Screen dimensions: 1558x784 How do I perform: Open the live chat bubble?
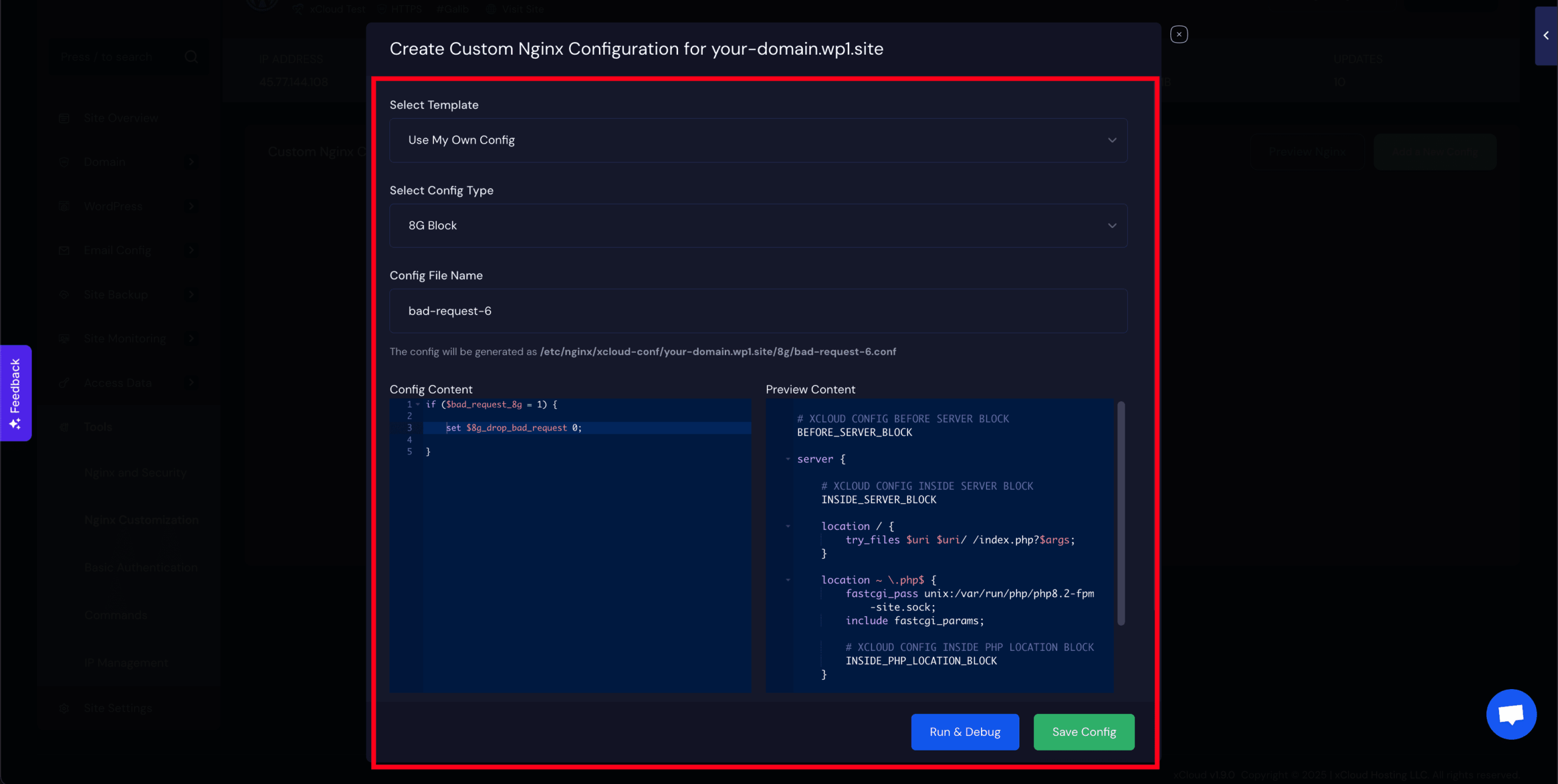pos(1511,714)
